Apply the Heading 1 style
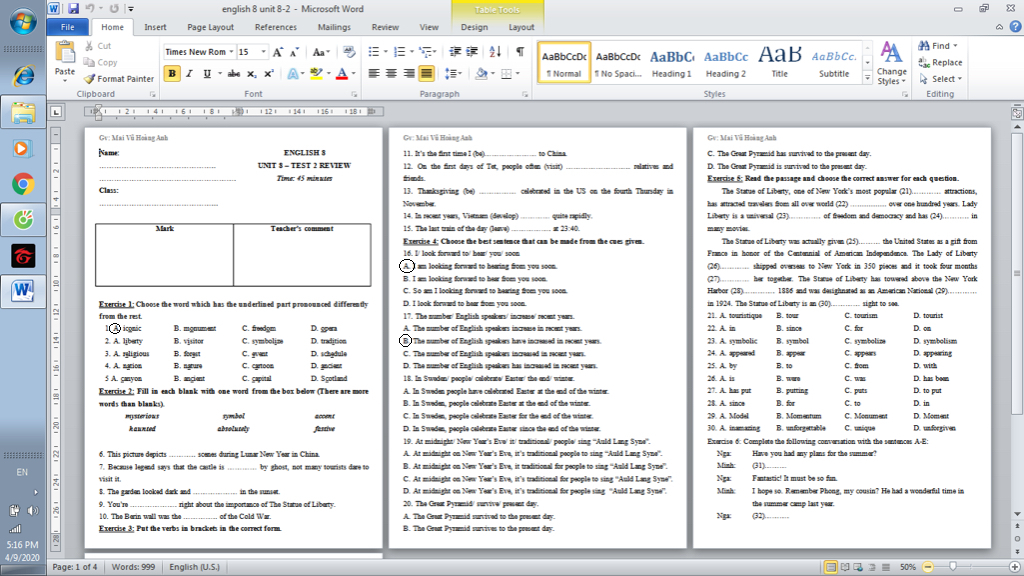 (x=671, y=63)
